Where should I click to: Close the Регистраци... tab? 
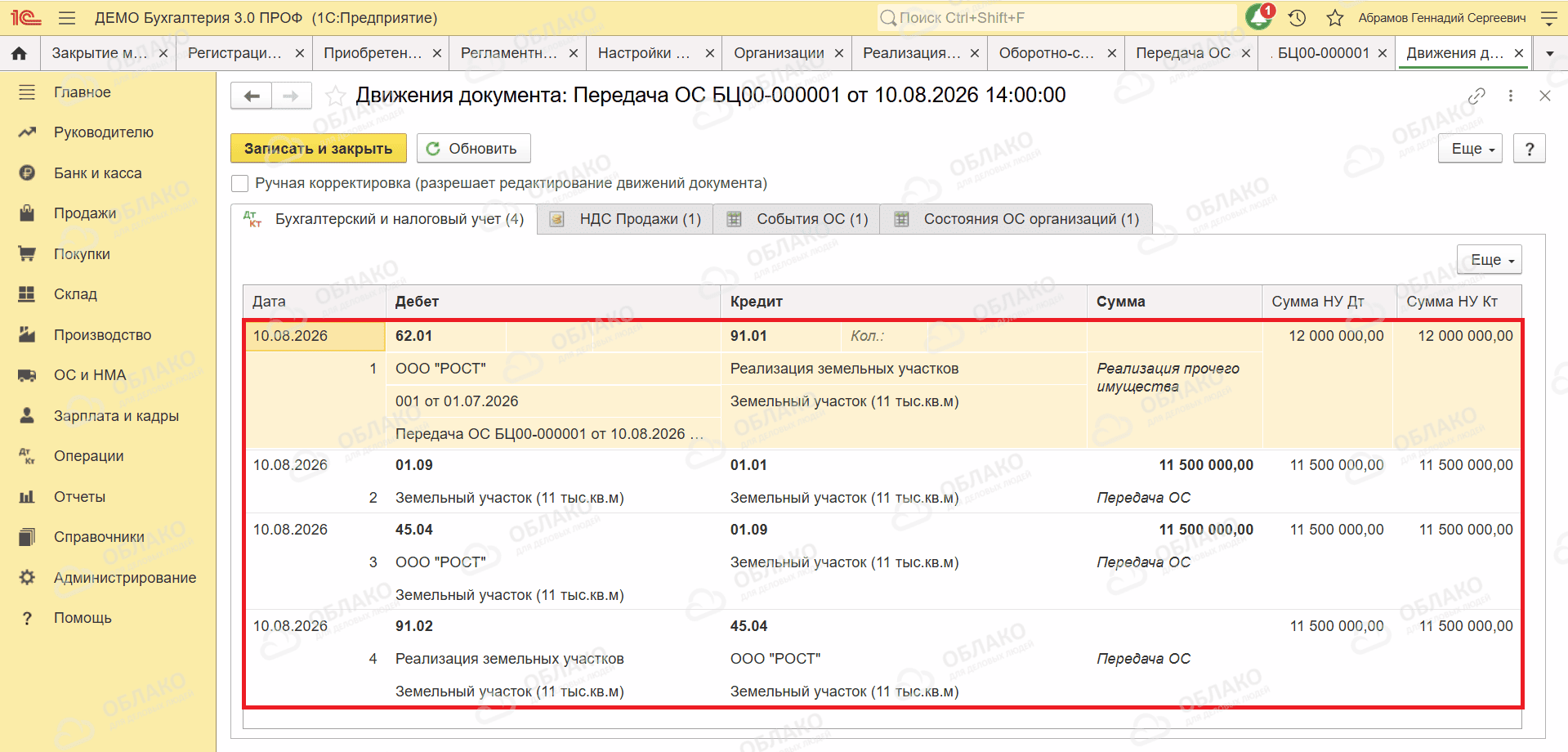pyautogui.click(x=300, y=53)
